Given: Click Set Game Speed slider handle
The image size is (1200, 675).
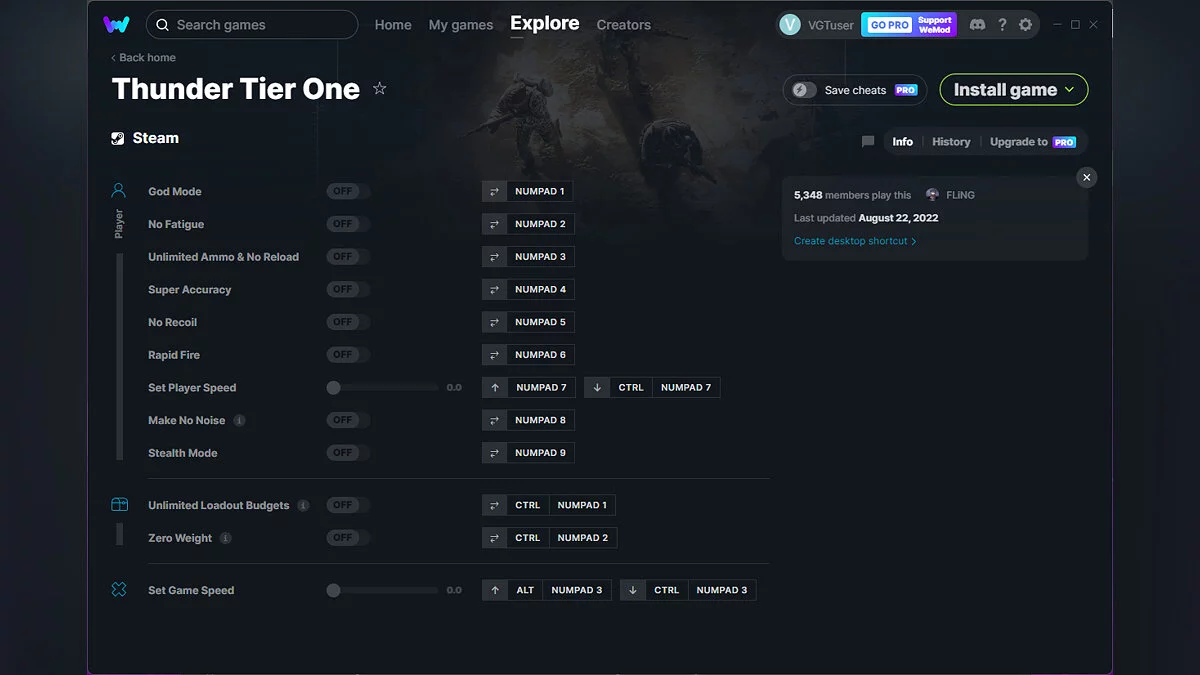Looking at the screenshot, I should click(x=334, y=590).
